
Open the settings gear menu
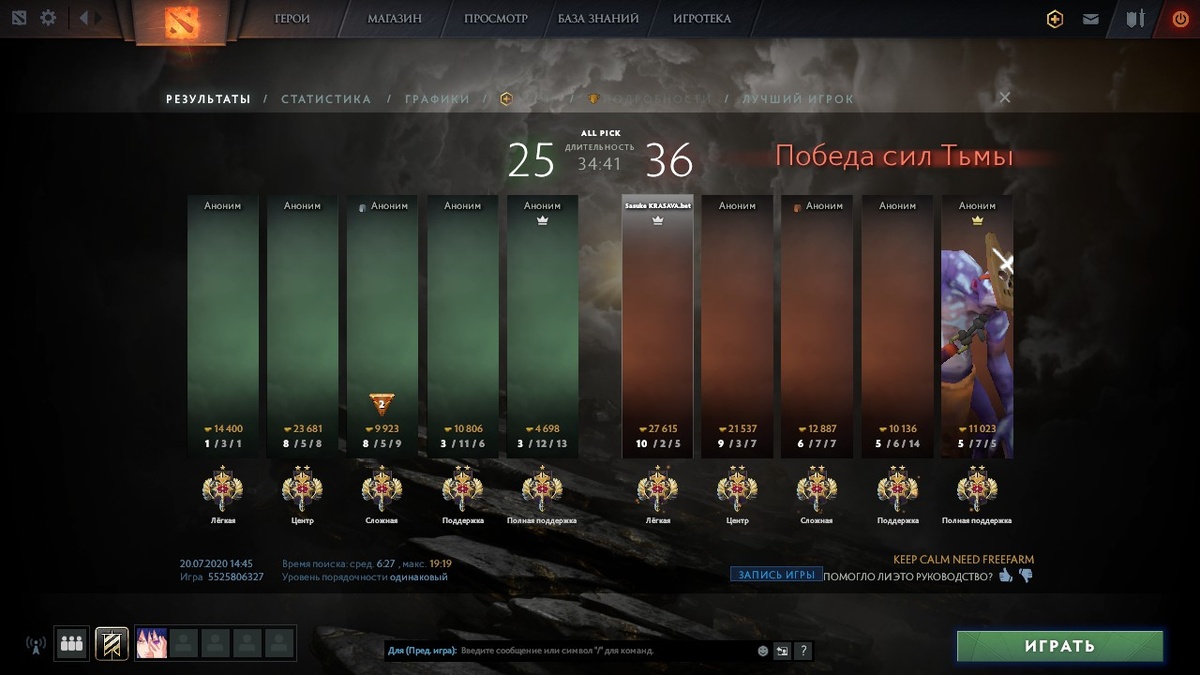coord(48,18)
